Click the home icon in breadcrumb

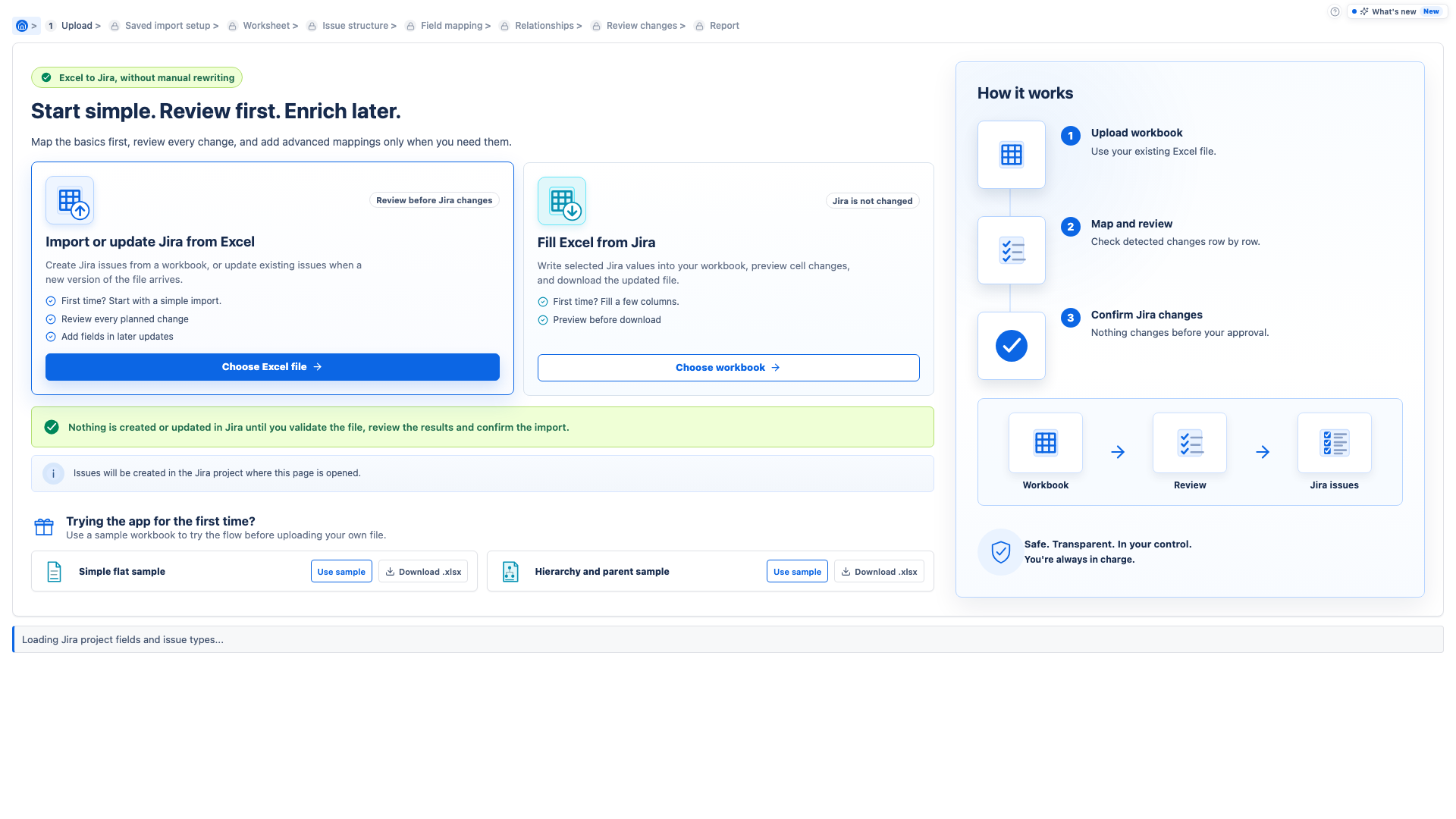(22, 26)
